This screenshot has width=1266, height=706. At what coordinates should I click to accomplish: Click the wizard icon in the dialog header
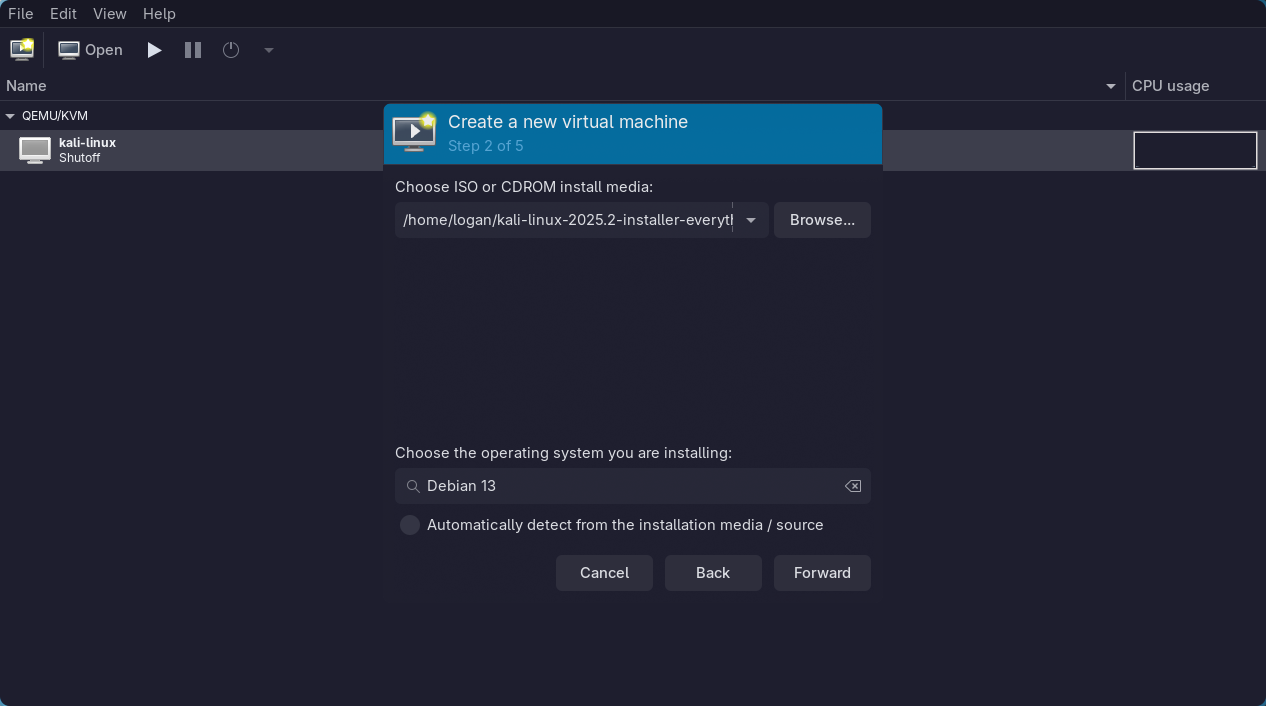(414, 132)
